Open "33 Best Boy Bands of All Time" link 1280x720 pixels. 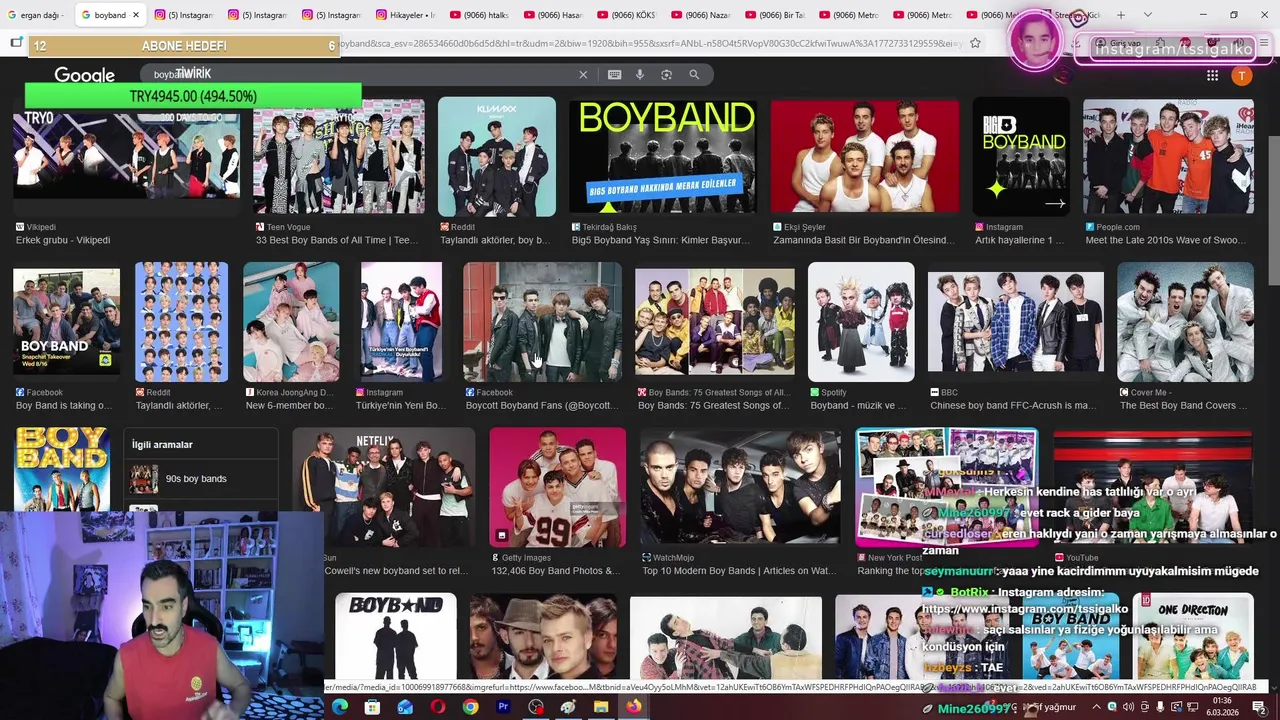tap(337, 240)
